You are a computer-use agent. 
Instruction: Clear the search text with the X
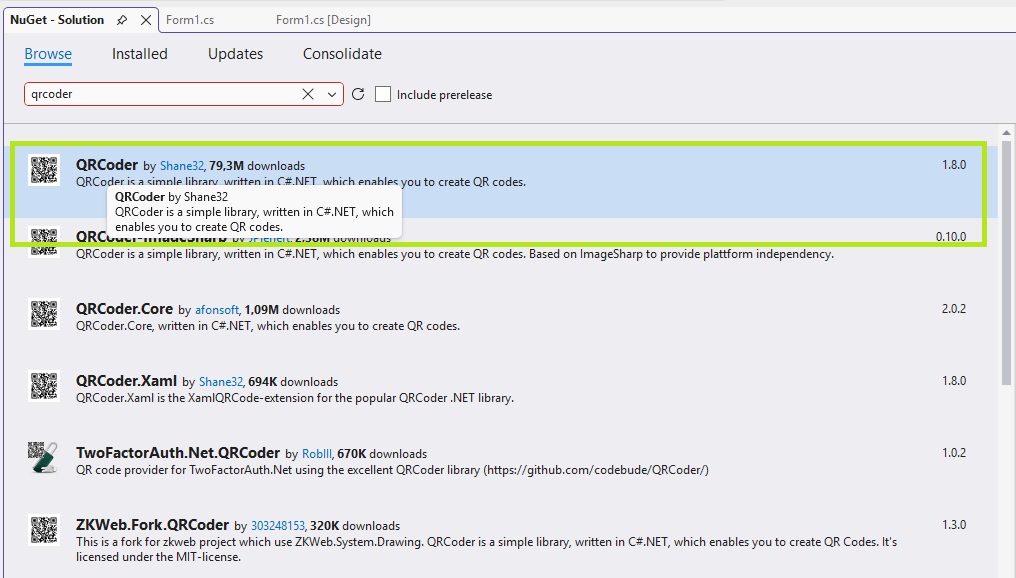(x=308, y=94)
